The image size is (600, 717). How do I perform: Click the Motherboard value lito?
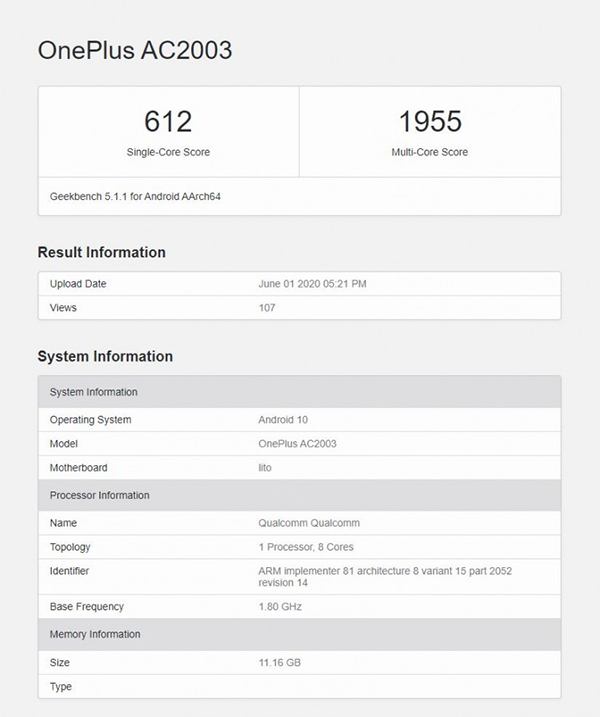coord(265,467)
